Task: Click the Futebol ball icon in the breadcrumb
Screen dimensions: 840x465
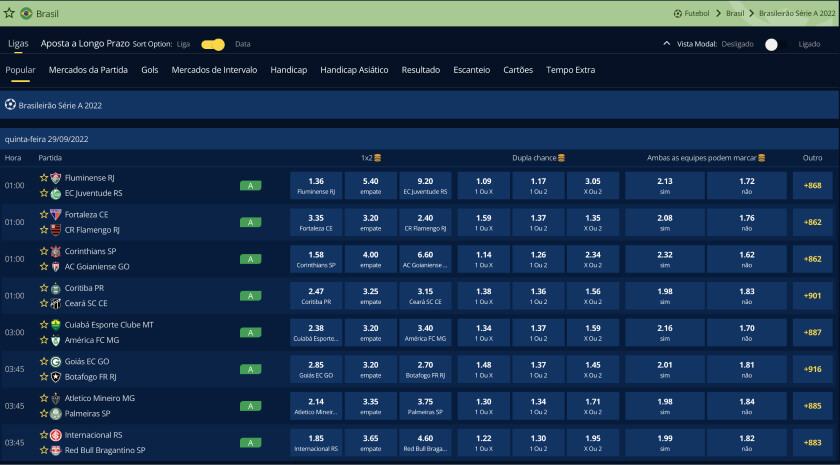Action: point(678,13)
